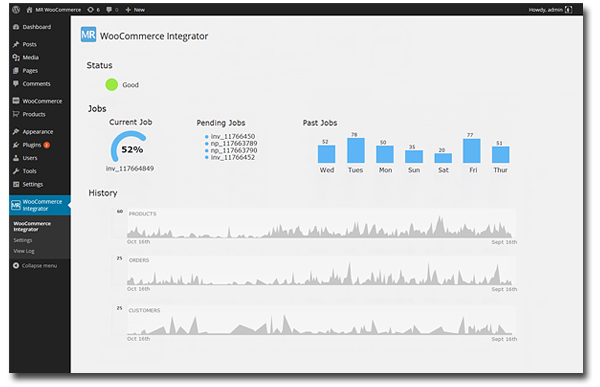This screenshot has width=600, height=387.
Task: Open the View Log submenu link
Action: [x=24, y=251]
